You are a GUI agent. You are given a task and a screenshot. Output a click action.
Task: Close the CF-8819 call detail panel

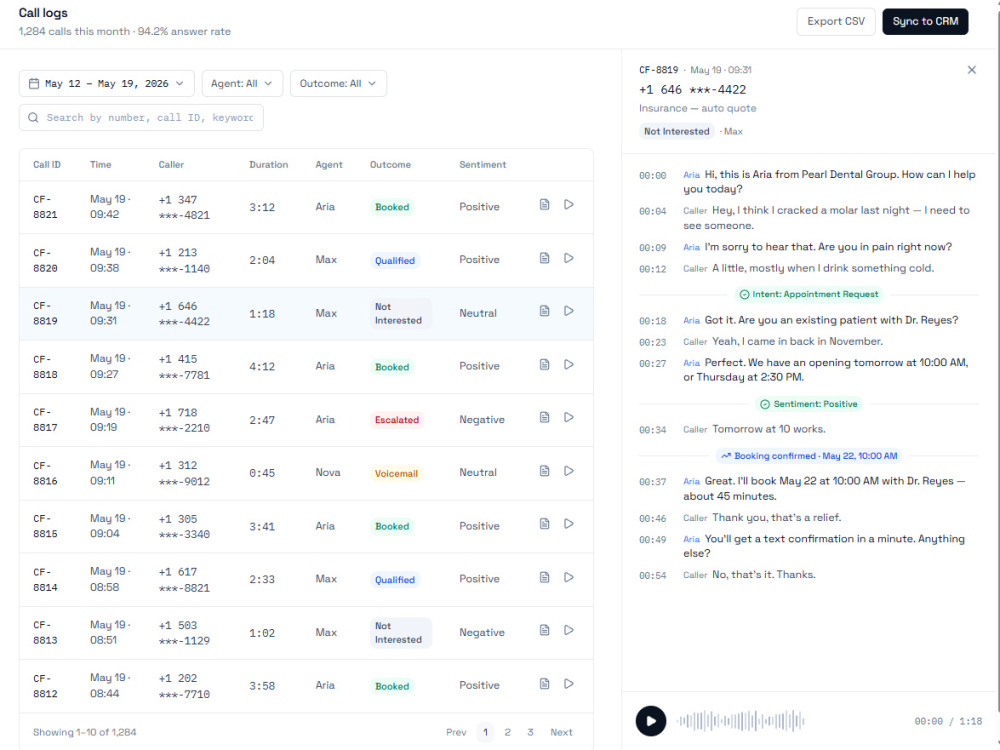(971, 70)
